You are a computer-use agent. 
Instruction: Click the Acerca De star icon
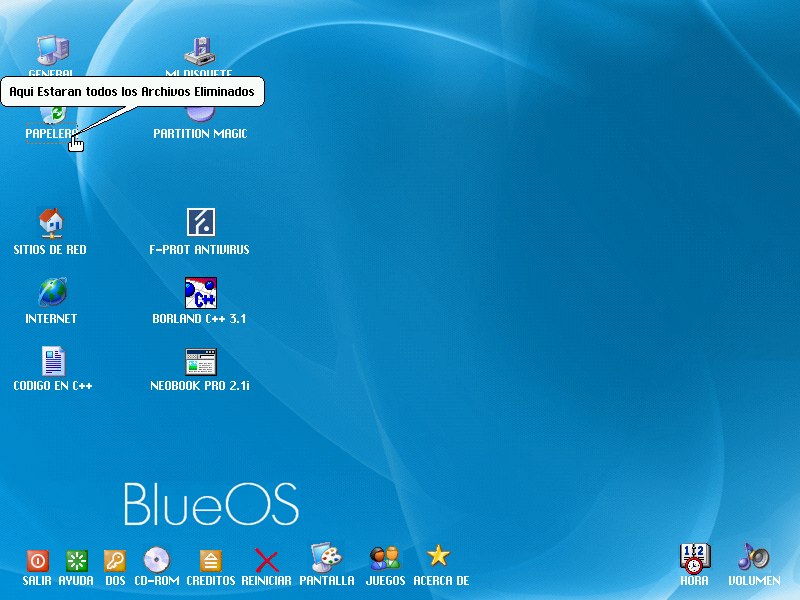438,556
